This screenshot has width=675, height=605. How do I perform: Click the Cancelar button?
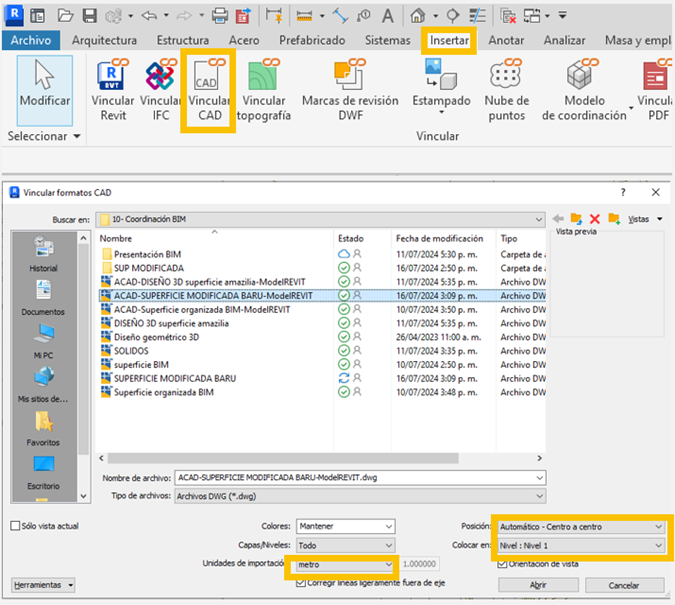[624, 585]
